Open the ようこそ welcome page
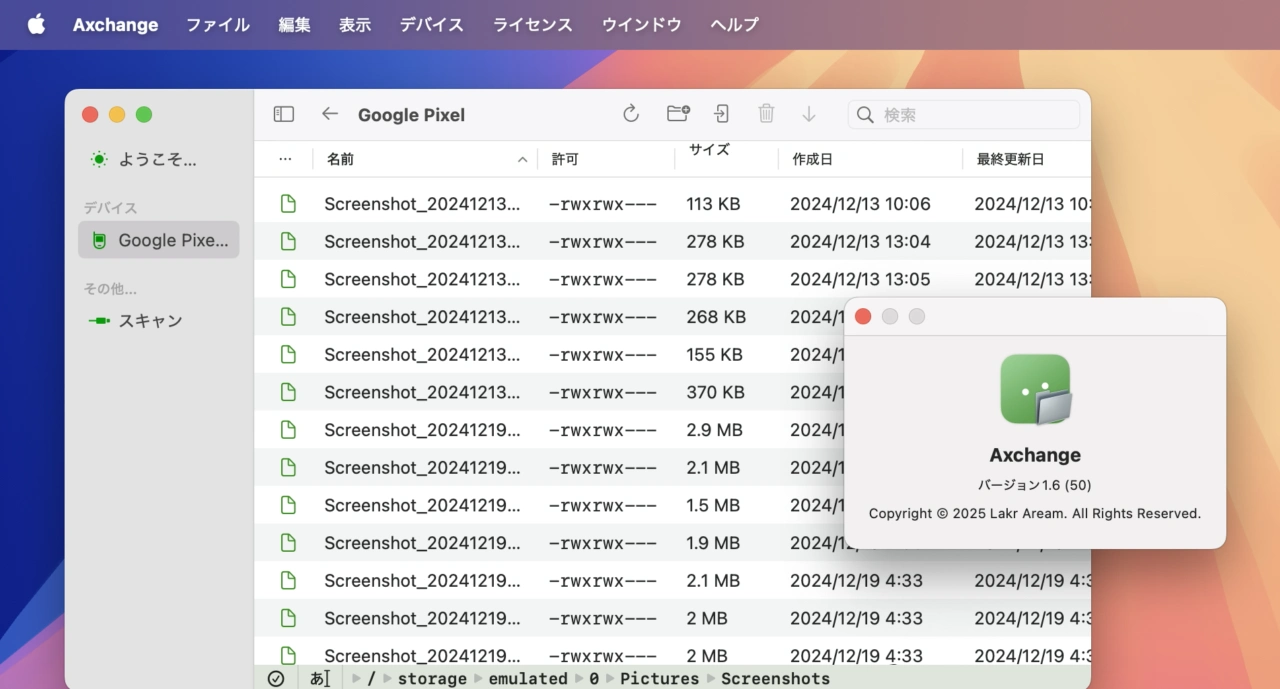The height and width of the screenshot is (689, 1280). (x=157, y=159)
